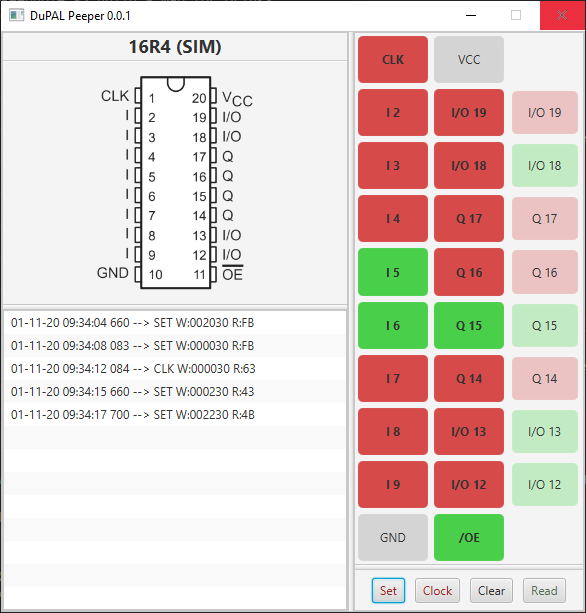Toggle the bright green Q 15 button
586x613 pixels.
469,325
